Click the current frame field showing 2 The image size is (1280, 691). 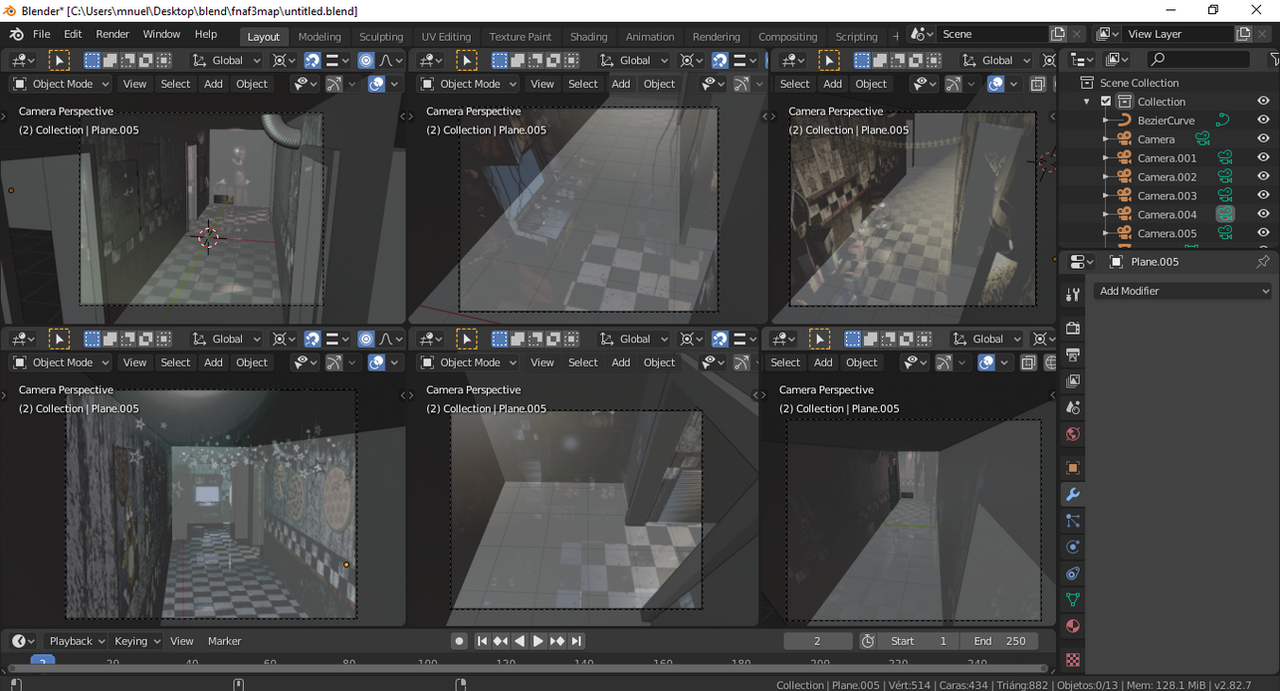pos(818,641)
